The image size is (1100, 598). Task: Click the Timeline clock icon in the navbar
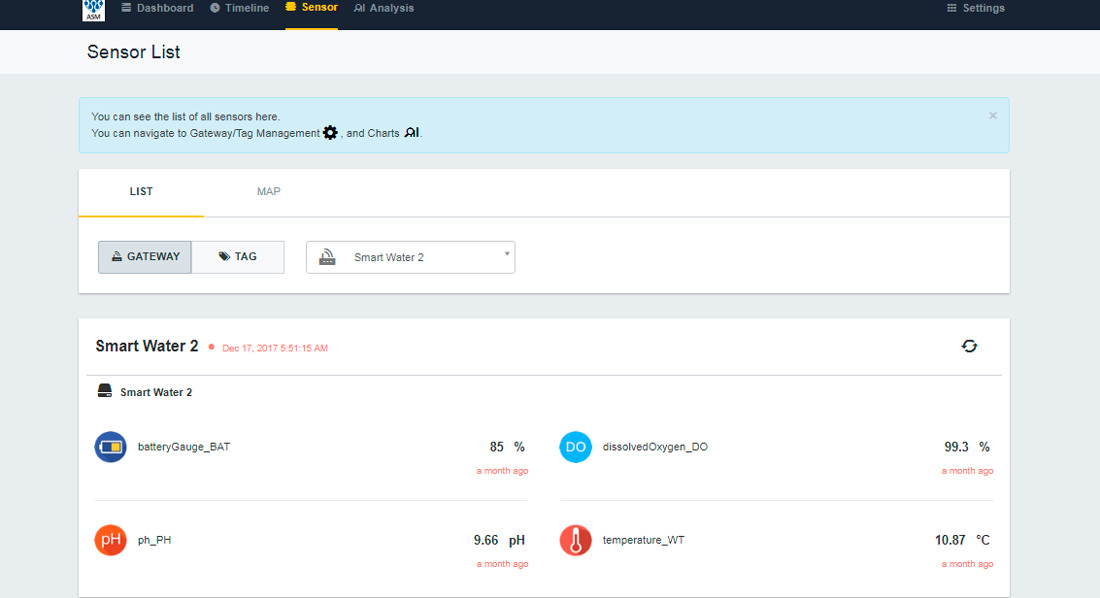click(215, 8)
